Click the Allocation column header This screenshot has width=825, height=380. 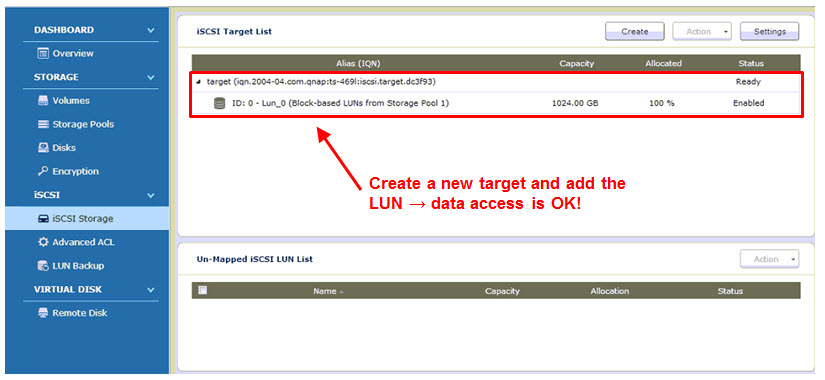click(609, 291)
